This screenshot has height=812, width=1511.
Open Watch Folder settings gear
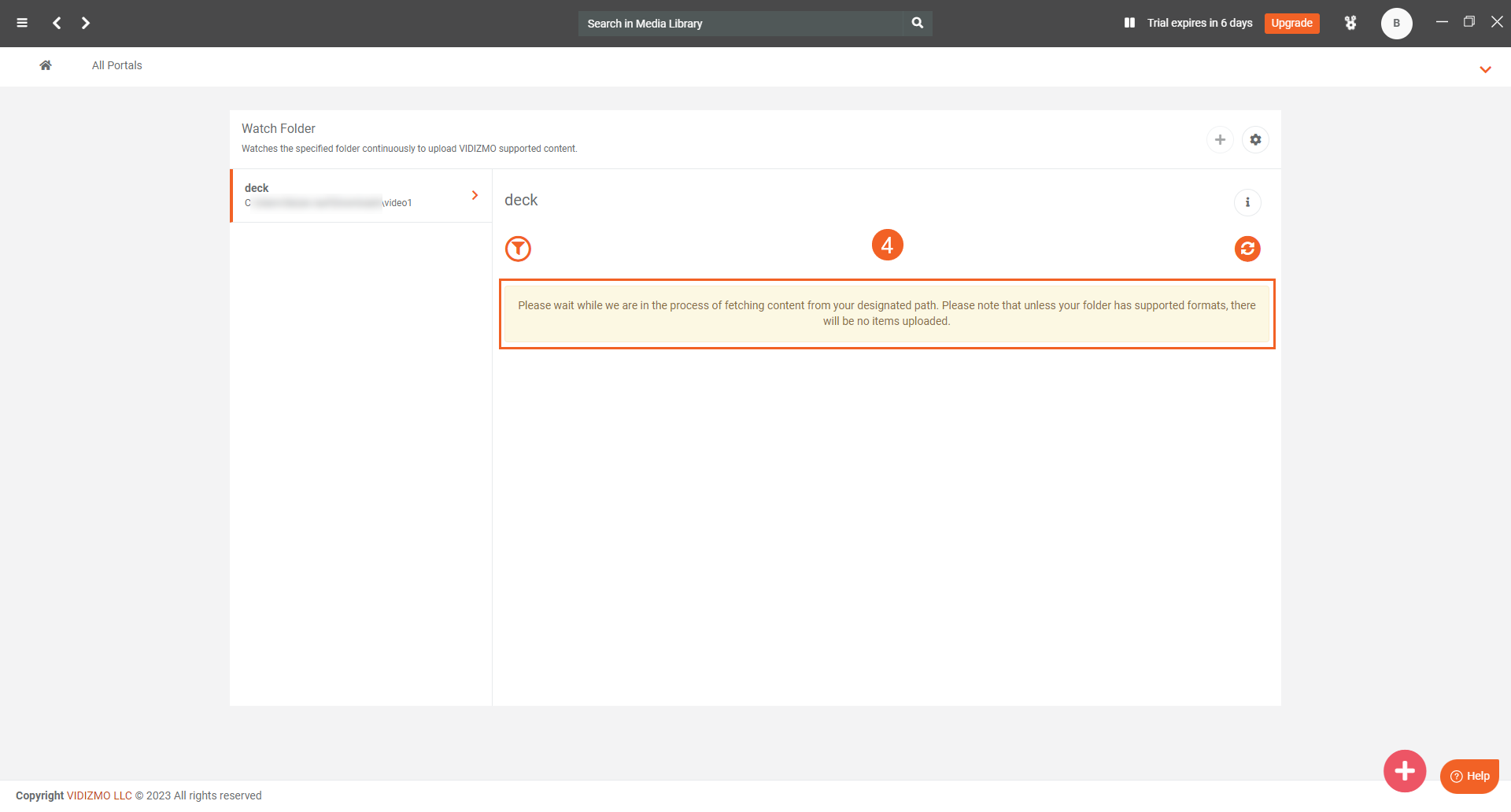[x=1255, y=139]
